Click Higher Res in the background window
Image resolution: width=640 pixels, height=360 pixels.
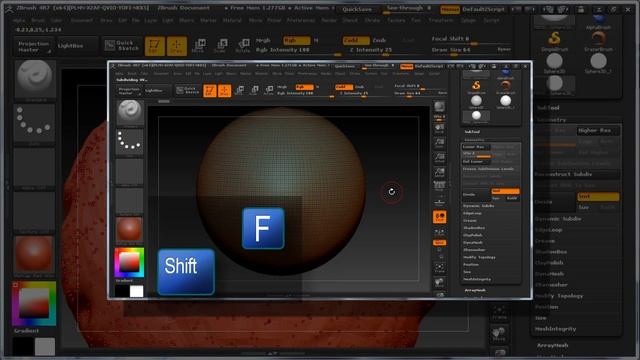coord(598,130)
